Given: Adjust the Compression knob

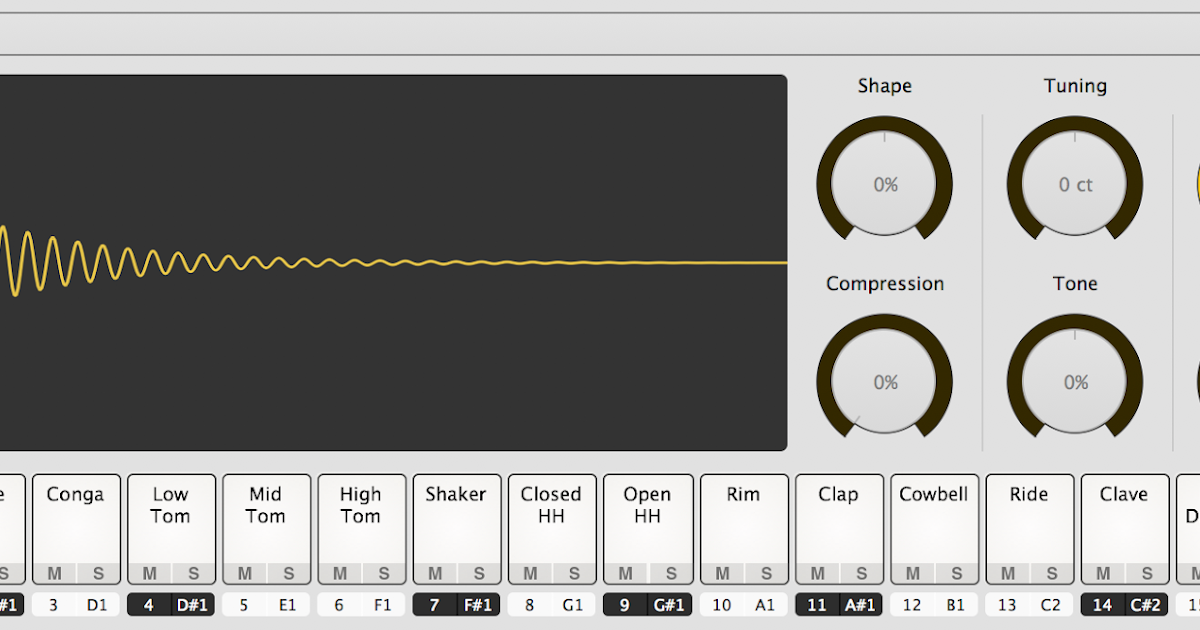Looking at the screenshot, I should click(884, 382).
